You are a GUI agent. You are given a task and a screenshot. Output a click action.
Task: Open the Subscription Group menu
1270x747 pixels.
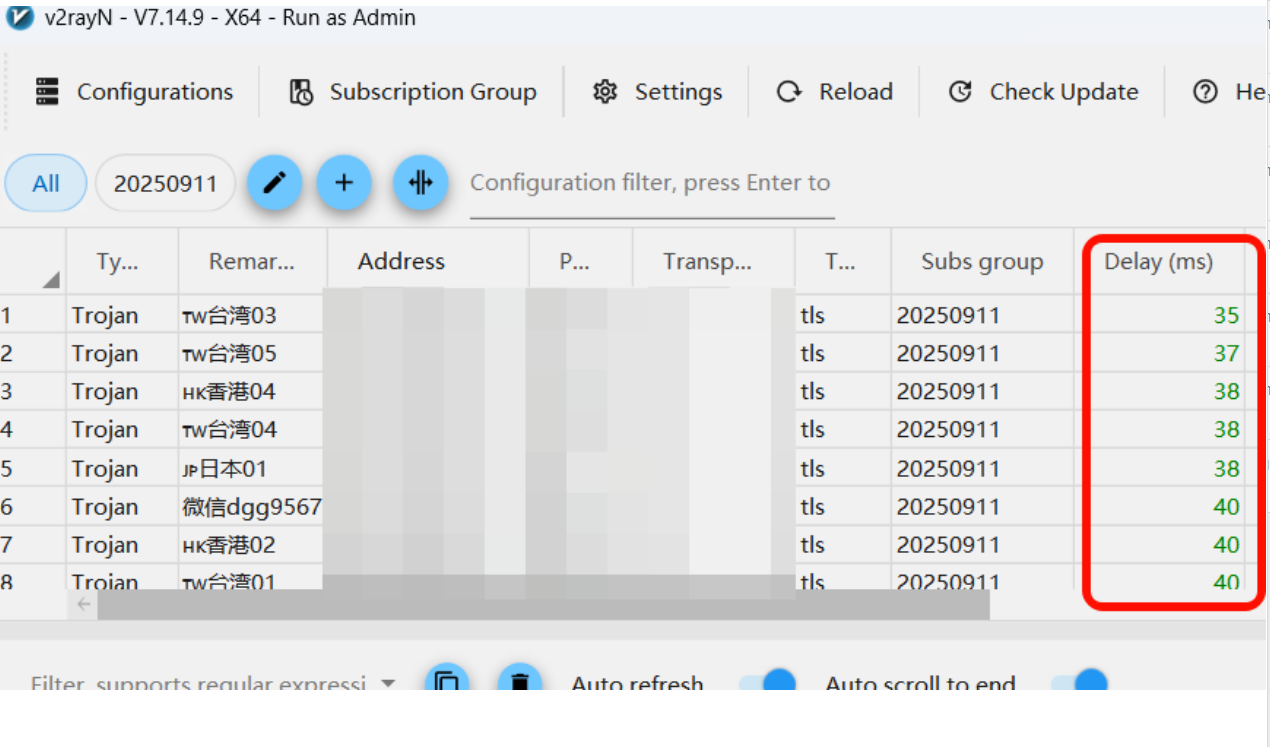point(412,92)
